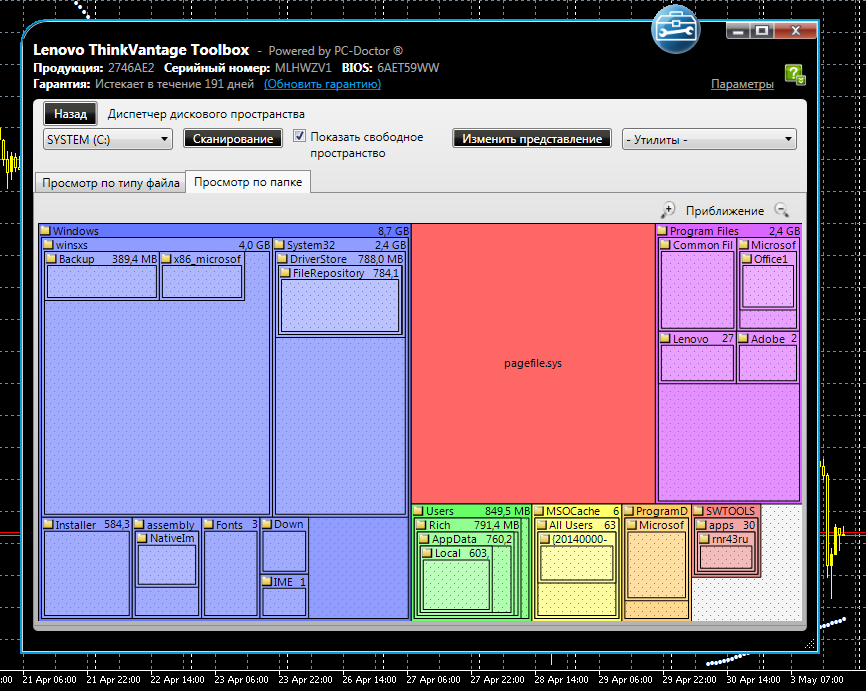
Task: Click the zoom out magnifier icon
Action: pos(781,209)
